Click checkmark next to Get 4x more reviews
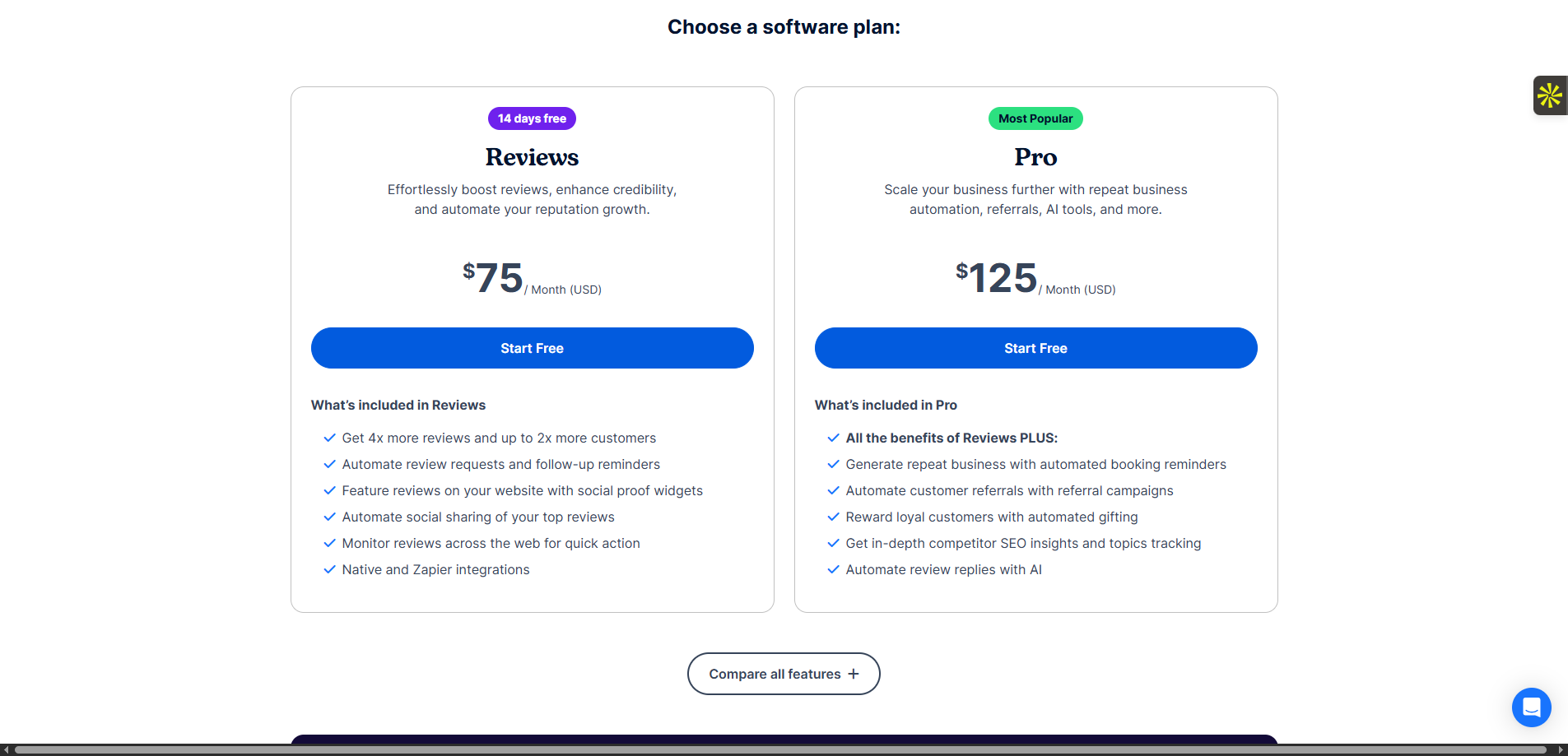 pos(329,438)
